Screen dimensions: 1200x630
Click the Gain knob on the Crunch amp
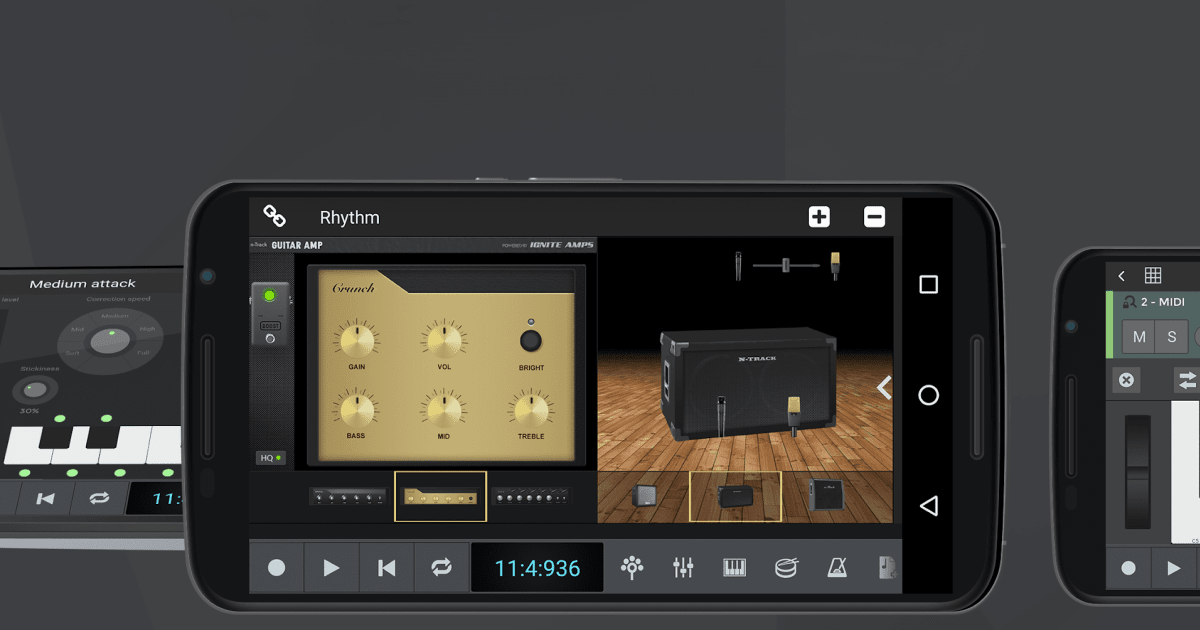[357, 340]
